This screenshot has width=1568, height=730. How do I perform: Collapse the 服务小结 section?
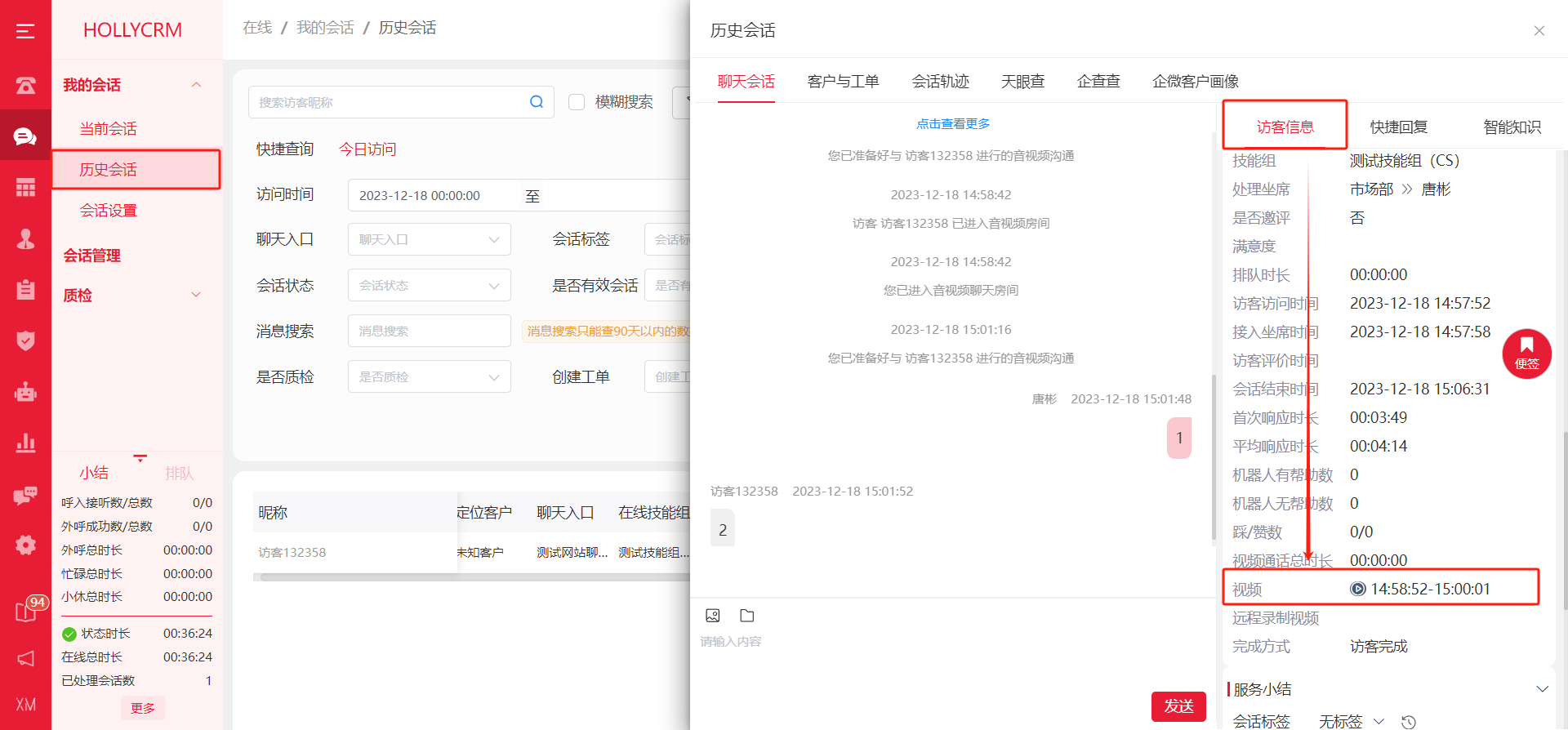(1542, 689)
